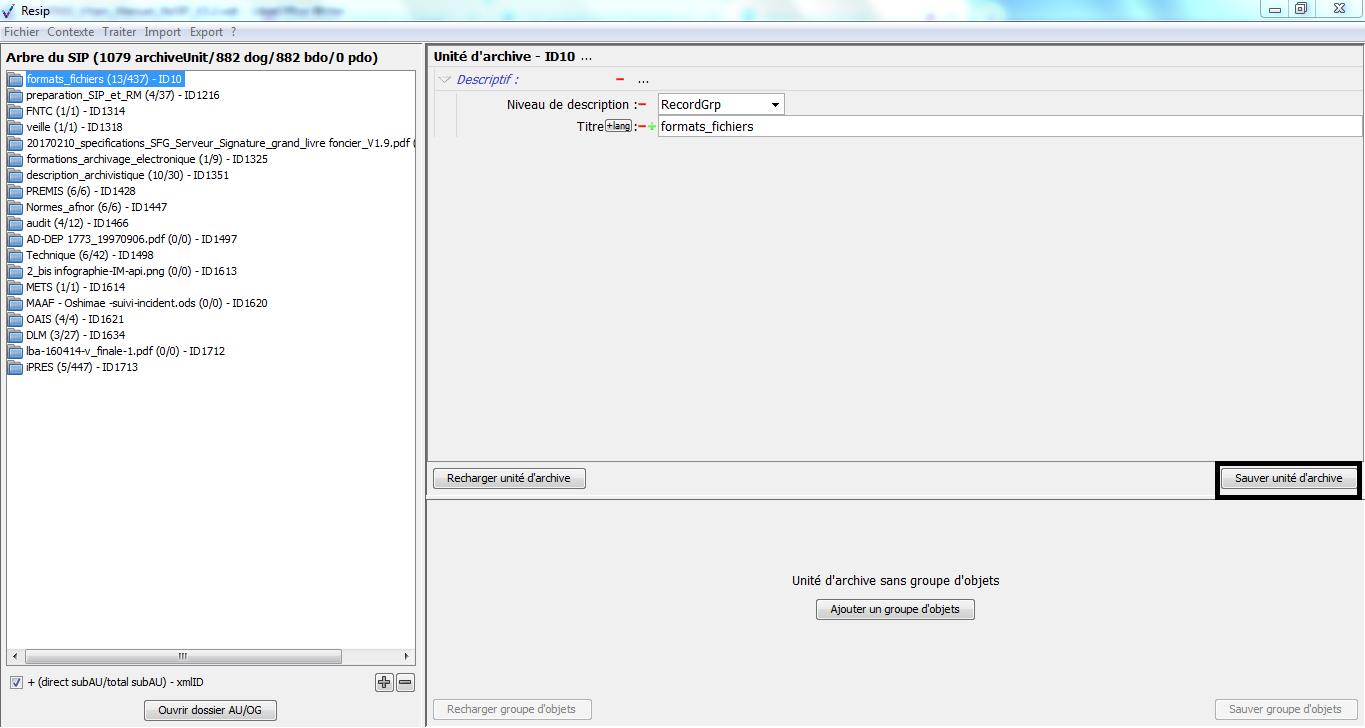Screen dimensions: 1365x728
Task: Click the ellipsis after Unité d'archive ID10
Action: (x=586, y=57)
